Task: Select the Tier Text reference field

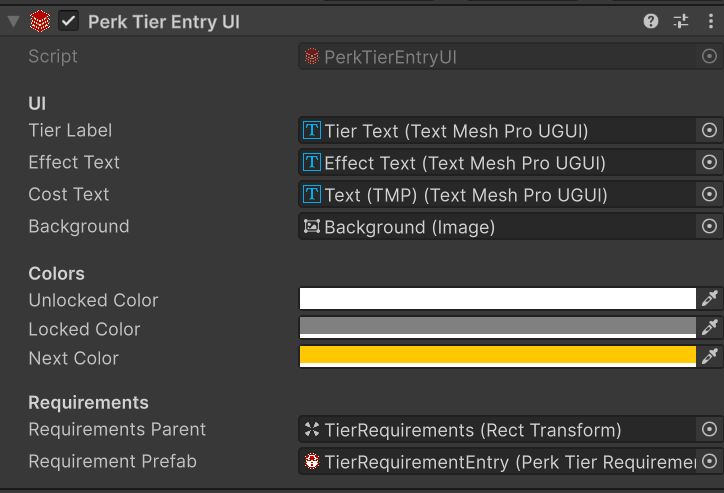Action: 497,130
